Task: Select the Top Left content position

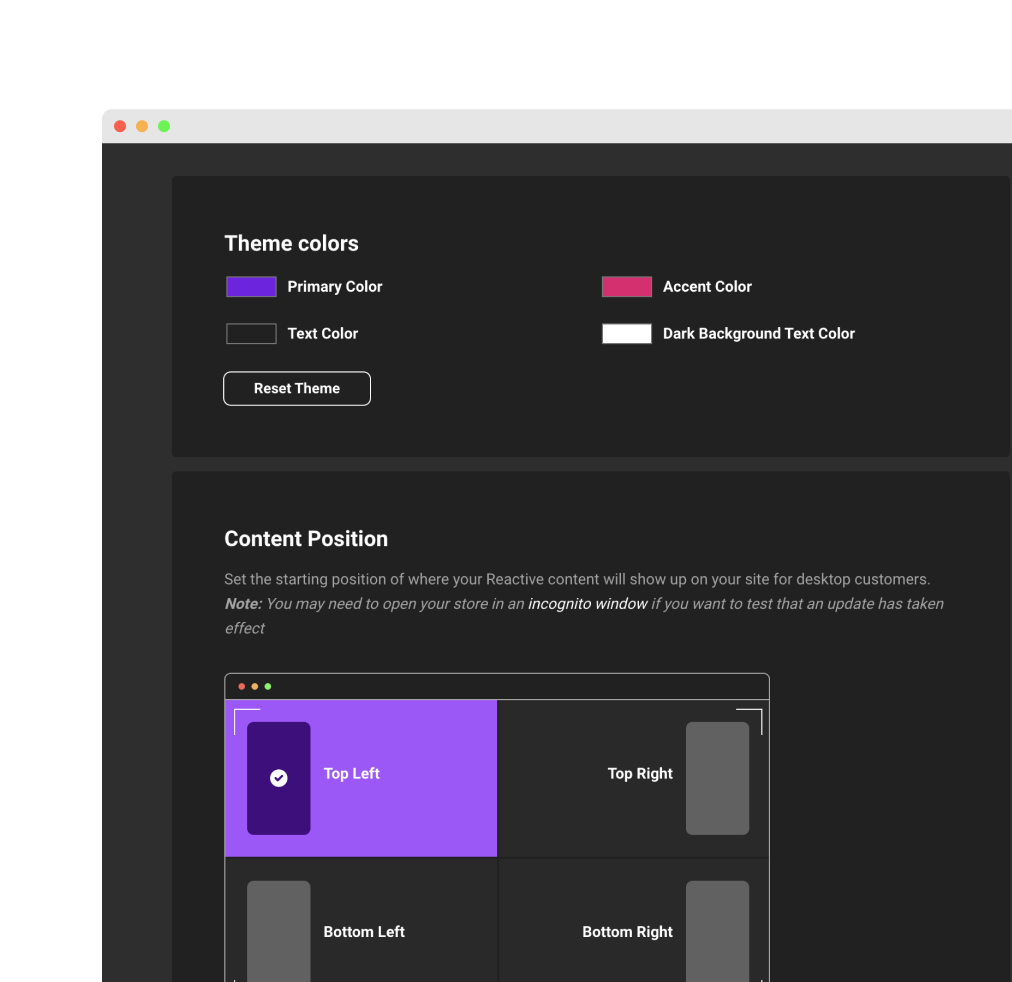Action: point(361,778)
